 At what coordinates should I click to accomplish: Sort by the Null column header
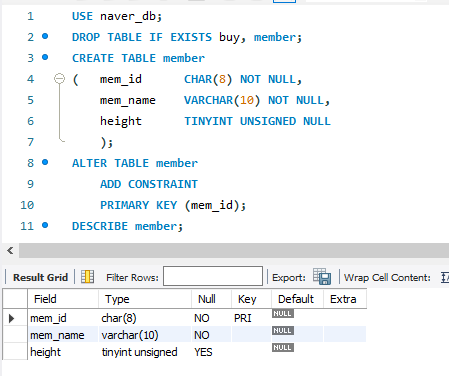[x=211, y=299]
